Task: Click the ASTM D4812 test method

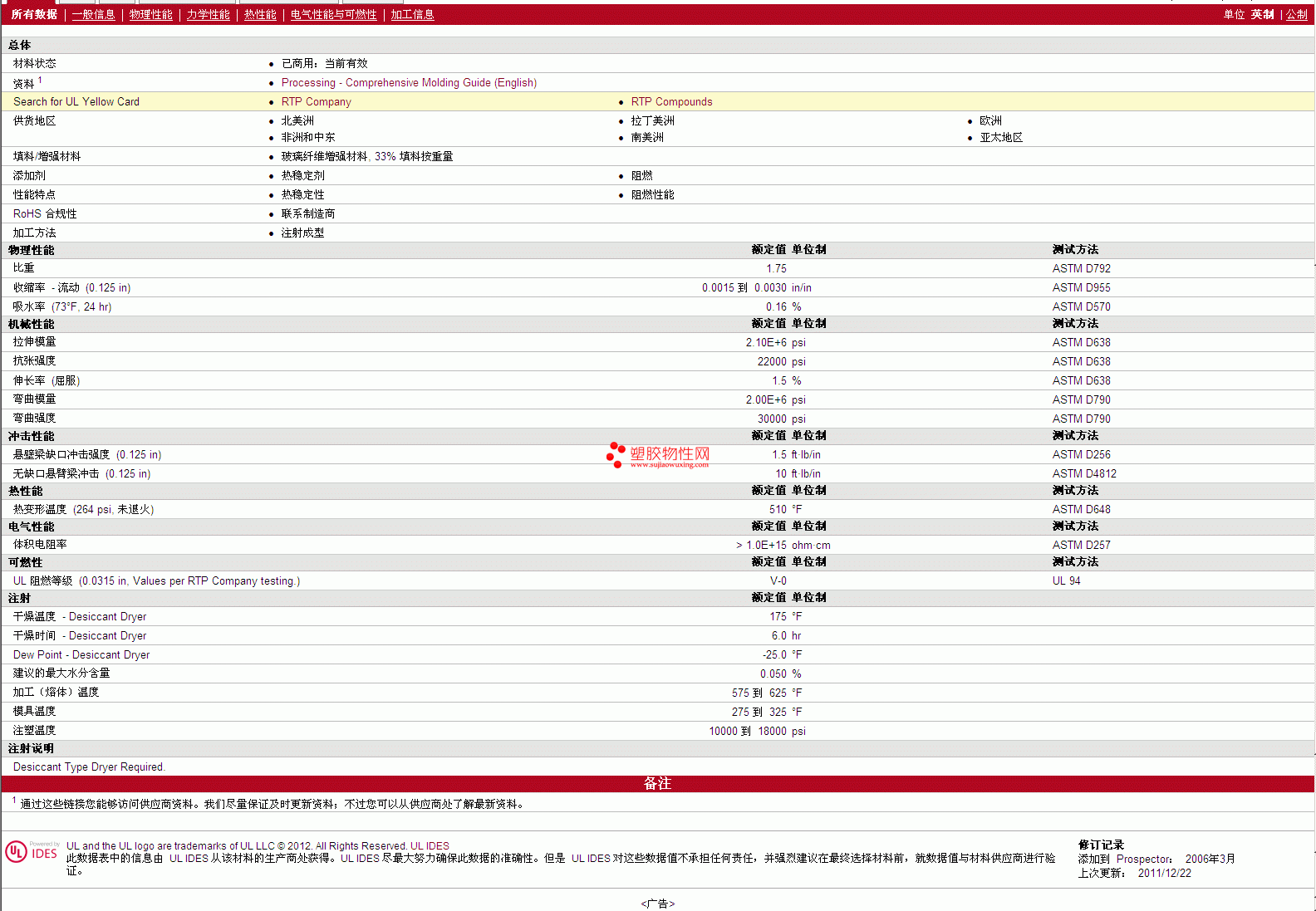Action: [x=1084, y=474]
